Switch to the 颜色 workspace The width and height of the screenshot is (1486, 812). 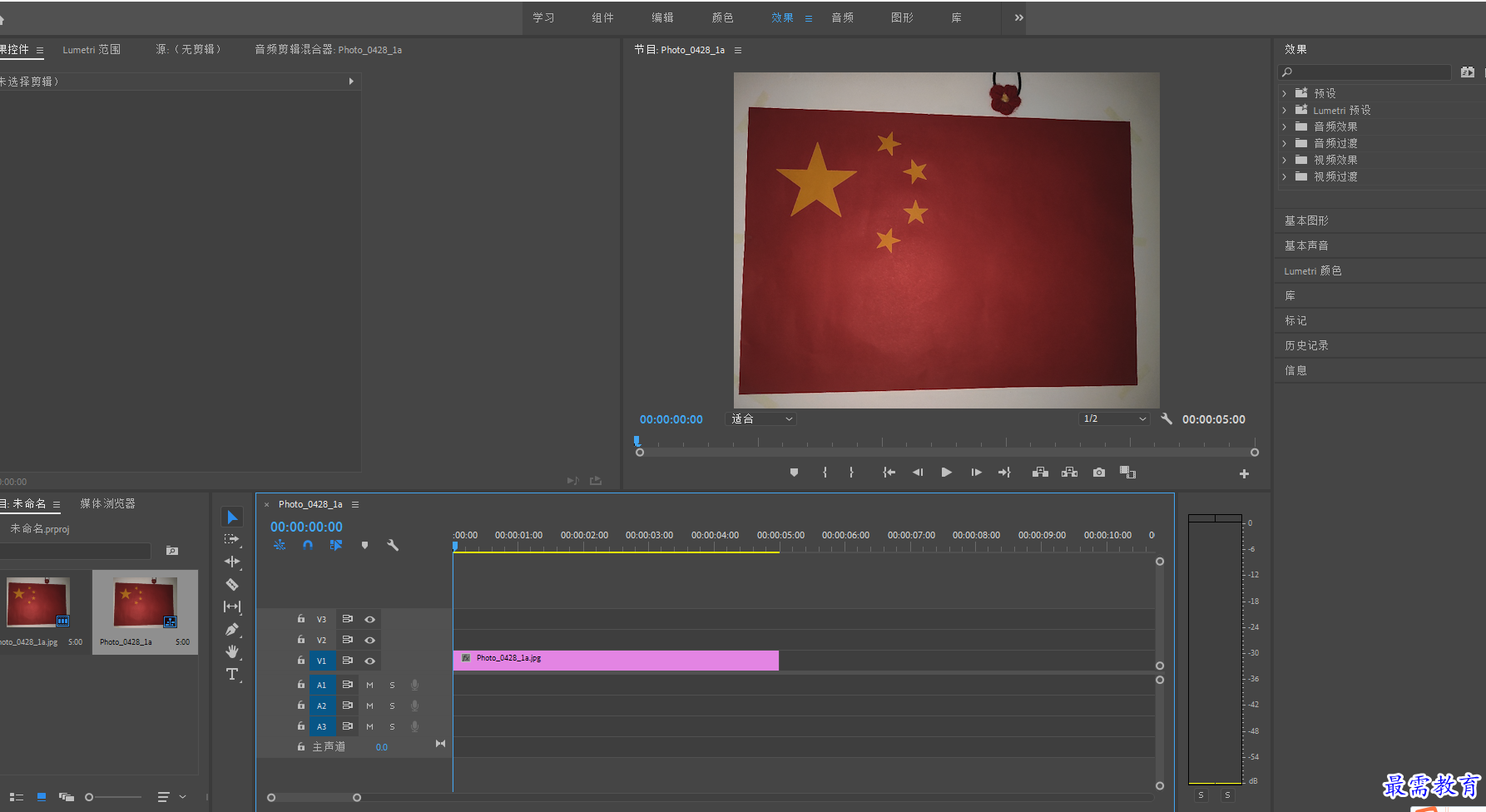pyautogui.click(x=722, y=17)
